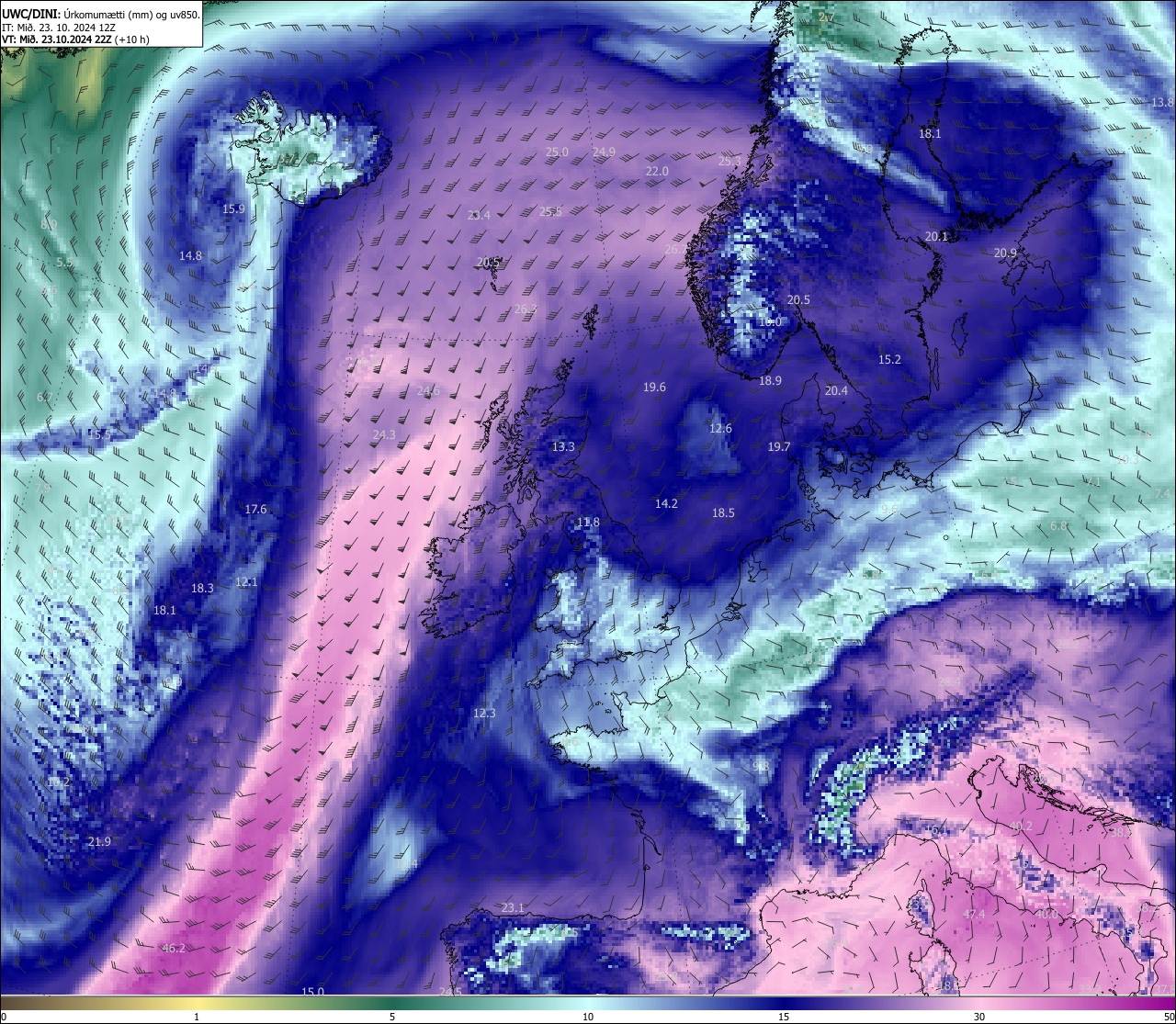Click the 18.3 value in the Atlantic
Screen dimensions: 1176x1024
[202, 588]
